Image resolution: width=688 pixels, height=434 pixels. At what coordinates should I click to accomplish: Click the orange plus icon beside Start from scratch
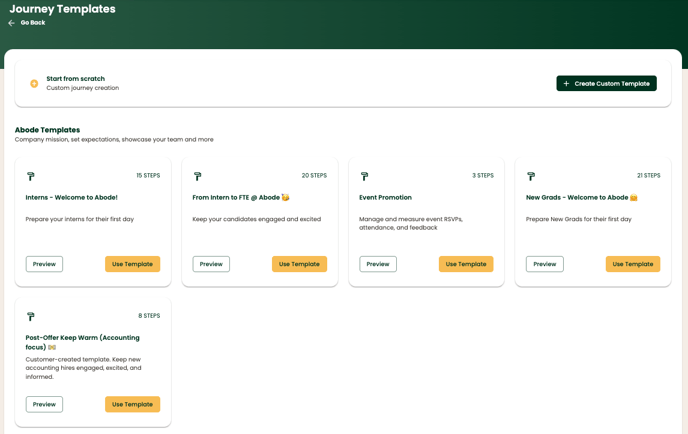(x=34, y=84)
